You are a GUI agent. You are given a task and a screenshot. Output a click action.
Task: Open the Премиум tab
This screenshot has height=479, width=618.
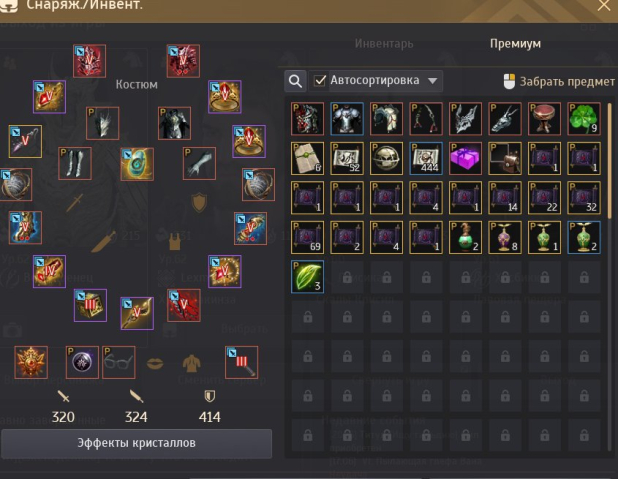pyautogui.click(x=516, y=43)
